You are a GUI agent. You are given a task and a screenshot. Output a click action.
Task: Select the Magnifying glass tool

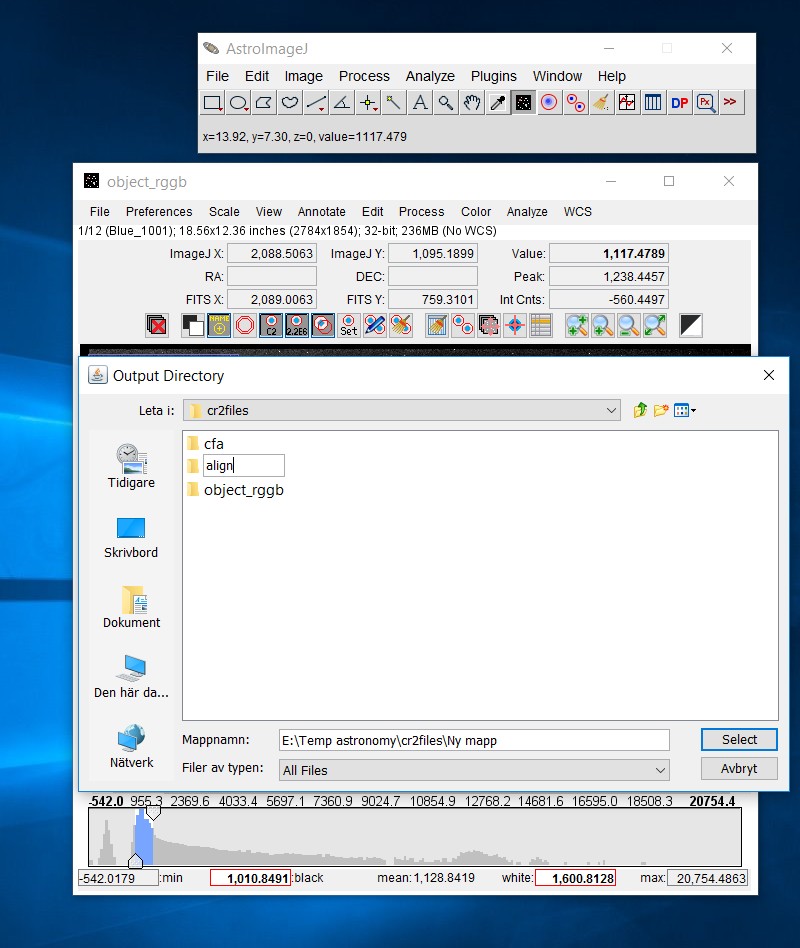(446, 103)
